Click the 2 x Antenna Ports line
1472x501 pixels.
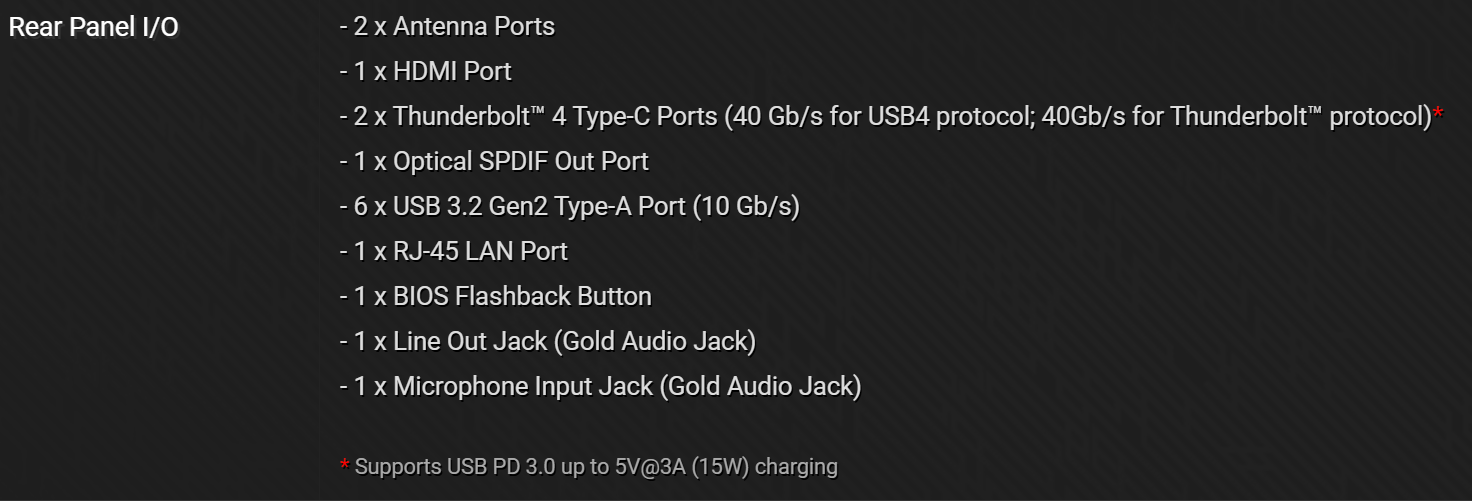pos(447,27)
